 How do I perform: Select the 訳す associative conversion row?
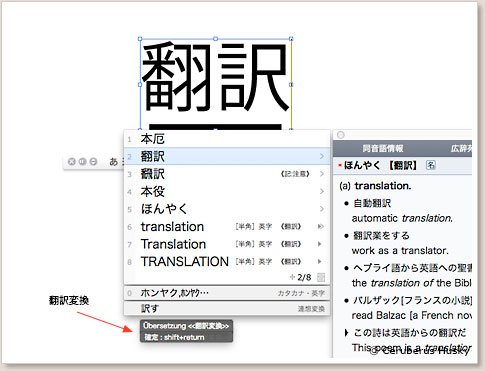point(227,308)
